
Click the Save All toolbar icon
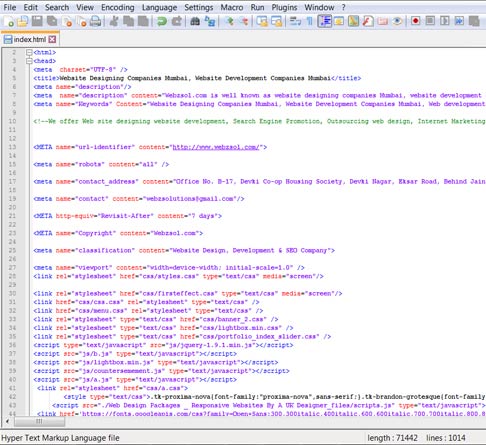[x=52, y=22]
